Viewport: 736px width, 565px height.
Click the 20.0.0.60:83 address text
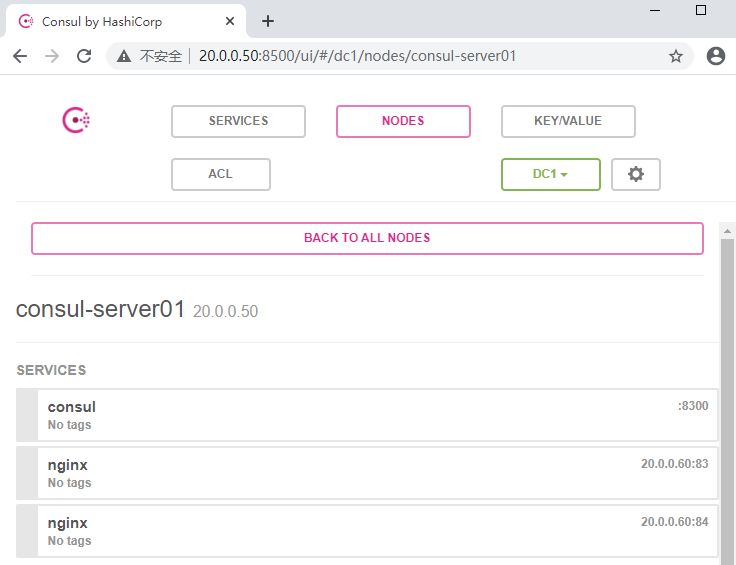click(675, 464)
